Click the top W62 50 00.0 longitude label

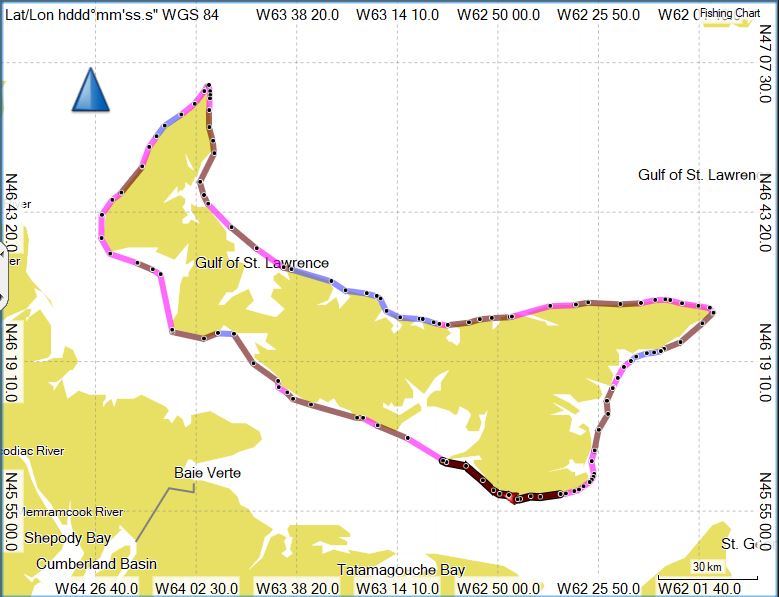pyautogui.click(x=498, y=15)
